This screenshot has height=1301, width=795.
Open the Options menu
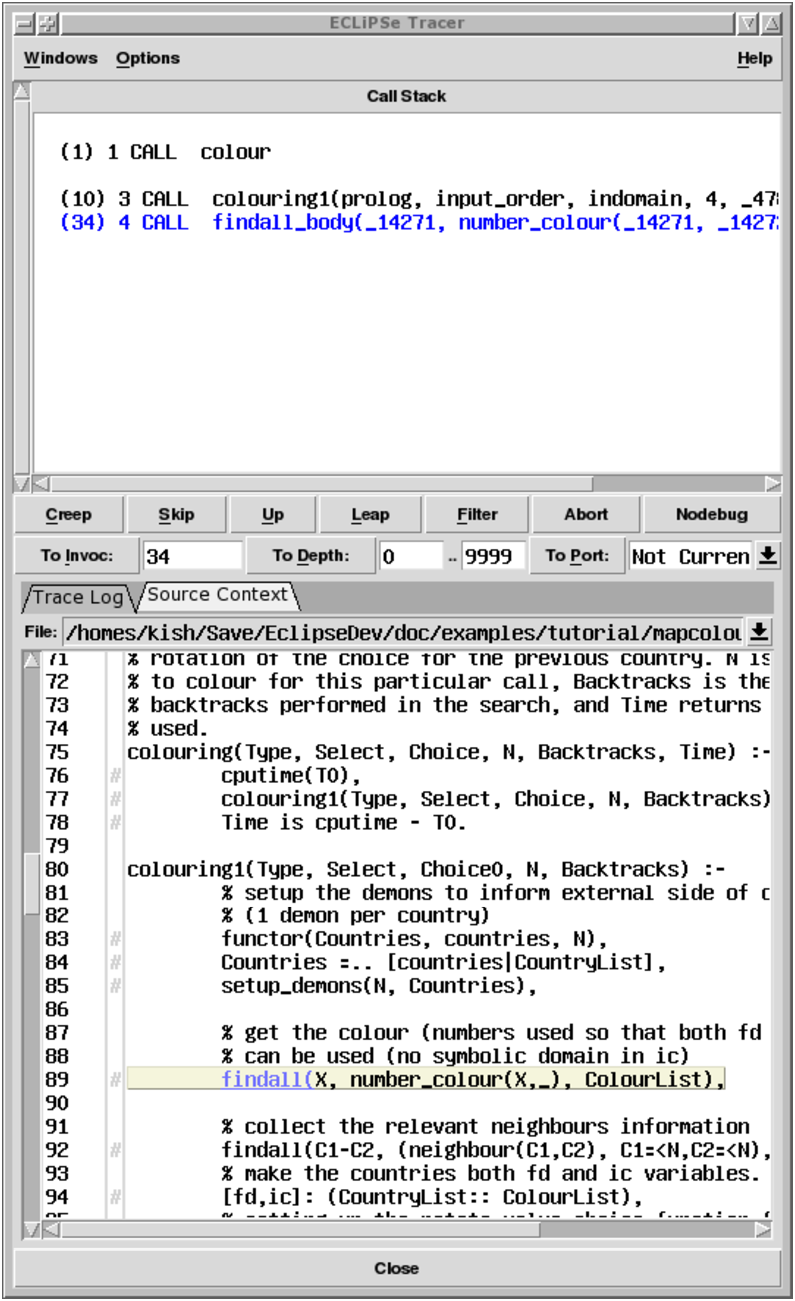click(x=148, y=58)
